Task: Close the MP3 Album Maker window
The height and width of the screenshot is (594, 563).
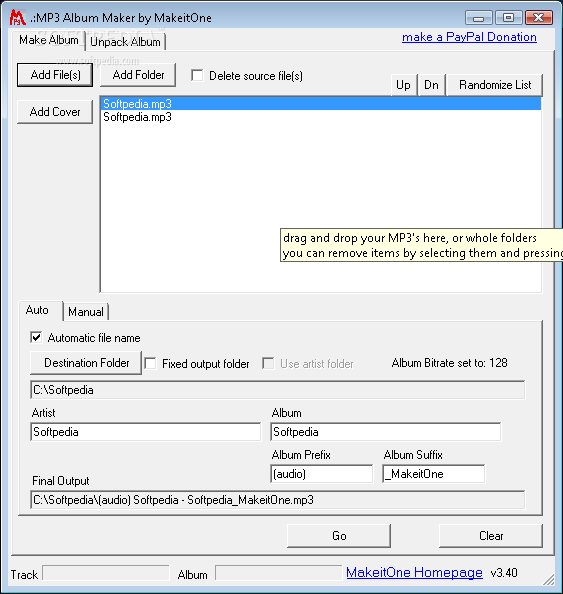Action: (538, 18)
